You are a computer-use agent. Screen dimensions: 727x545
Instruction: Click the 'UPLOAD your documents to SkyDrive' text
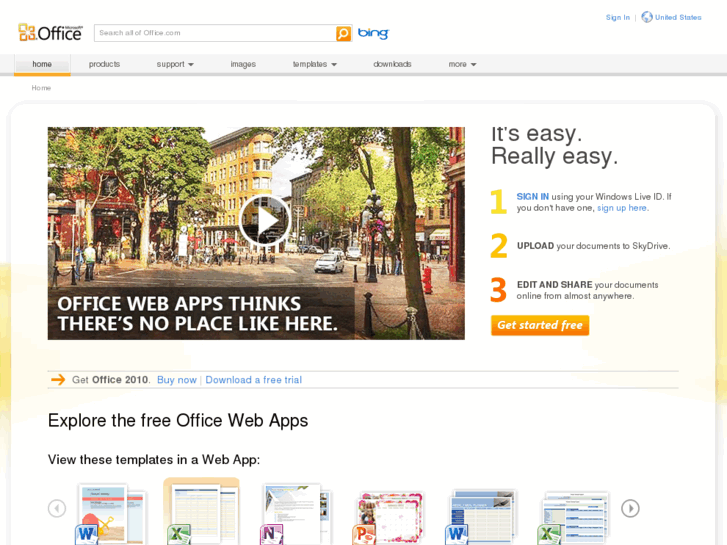(x=593, y=246)
